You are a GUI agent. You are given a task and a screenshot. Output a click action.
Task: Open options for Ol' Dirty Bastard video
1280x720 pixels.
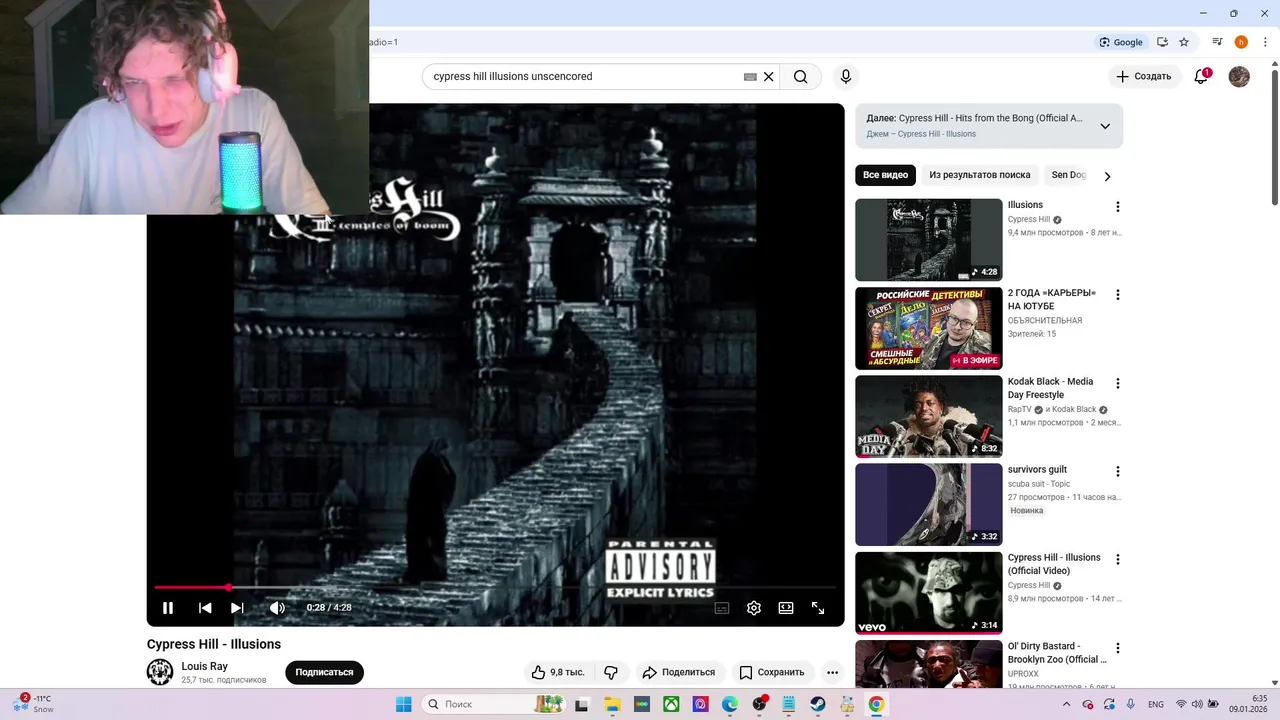click(1118, 648)
